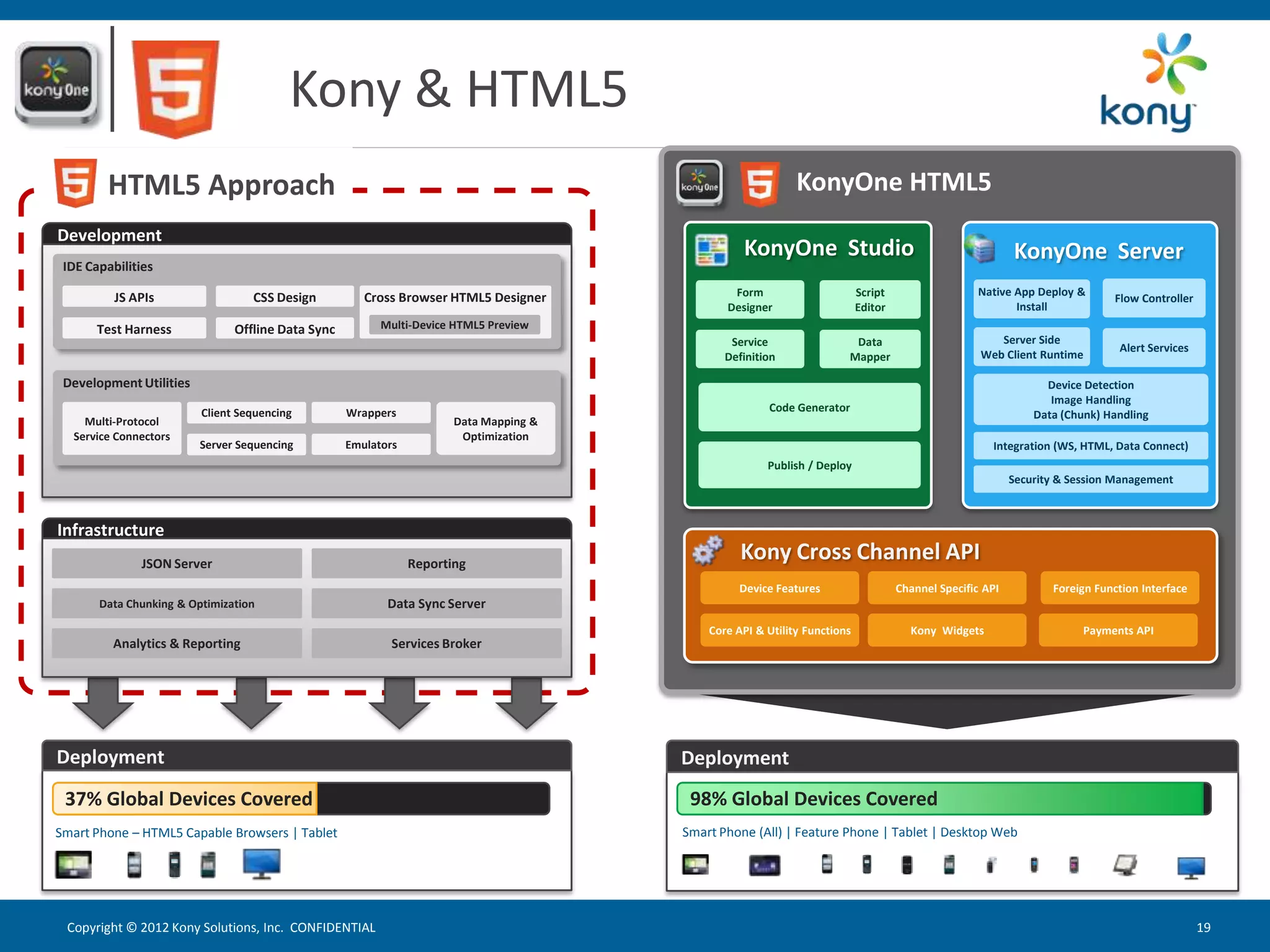Viewport: 1270px width, 952px height.
Task: Click the Publish / Deploy box
Action: coord(809,465)
